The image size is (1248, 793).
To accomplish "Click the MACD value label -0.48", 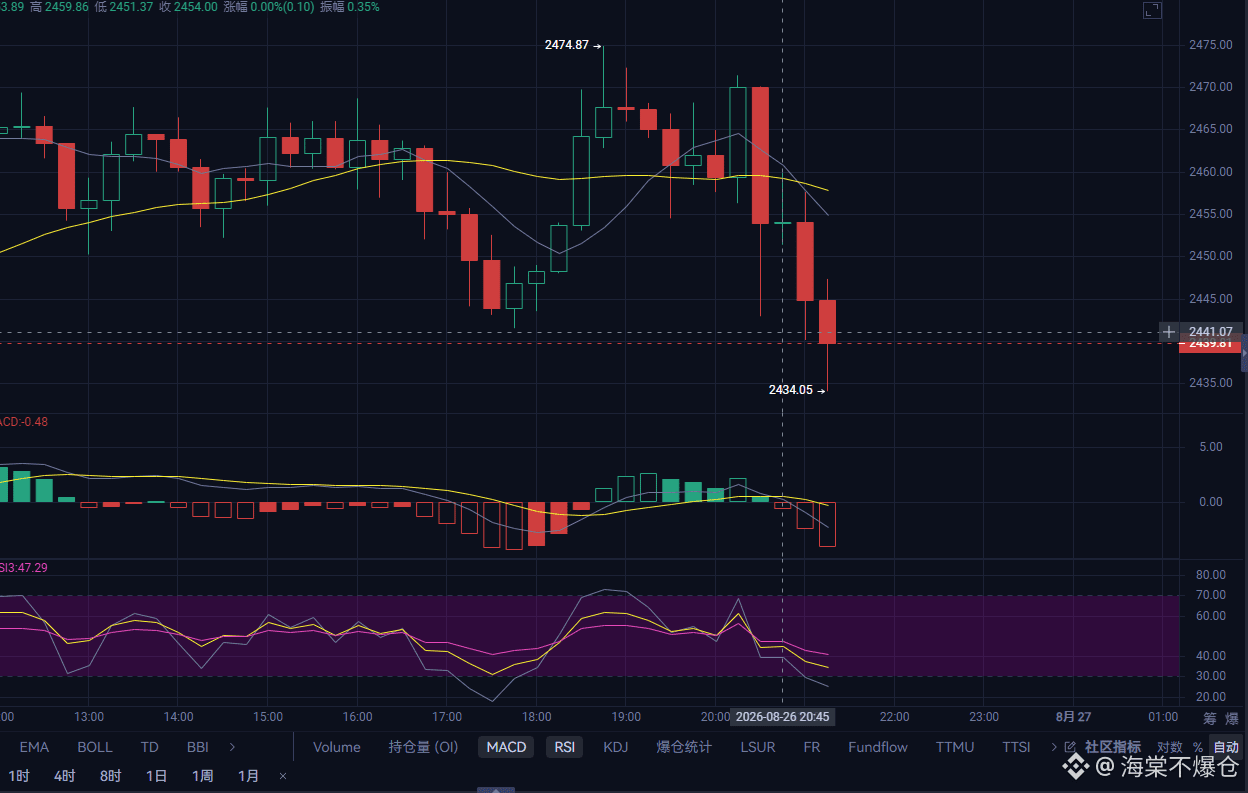I will pyautogui.click(x=24, y=422).
